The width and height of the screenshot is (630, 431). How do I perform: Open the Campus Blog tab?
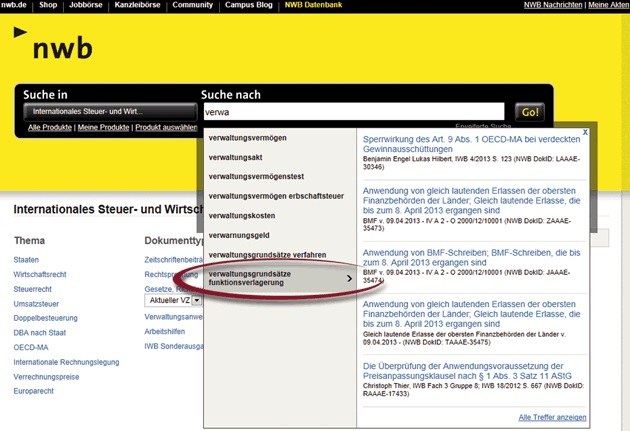click(x=248, y=6)
